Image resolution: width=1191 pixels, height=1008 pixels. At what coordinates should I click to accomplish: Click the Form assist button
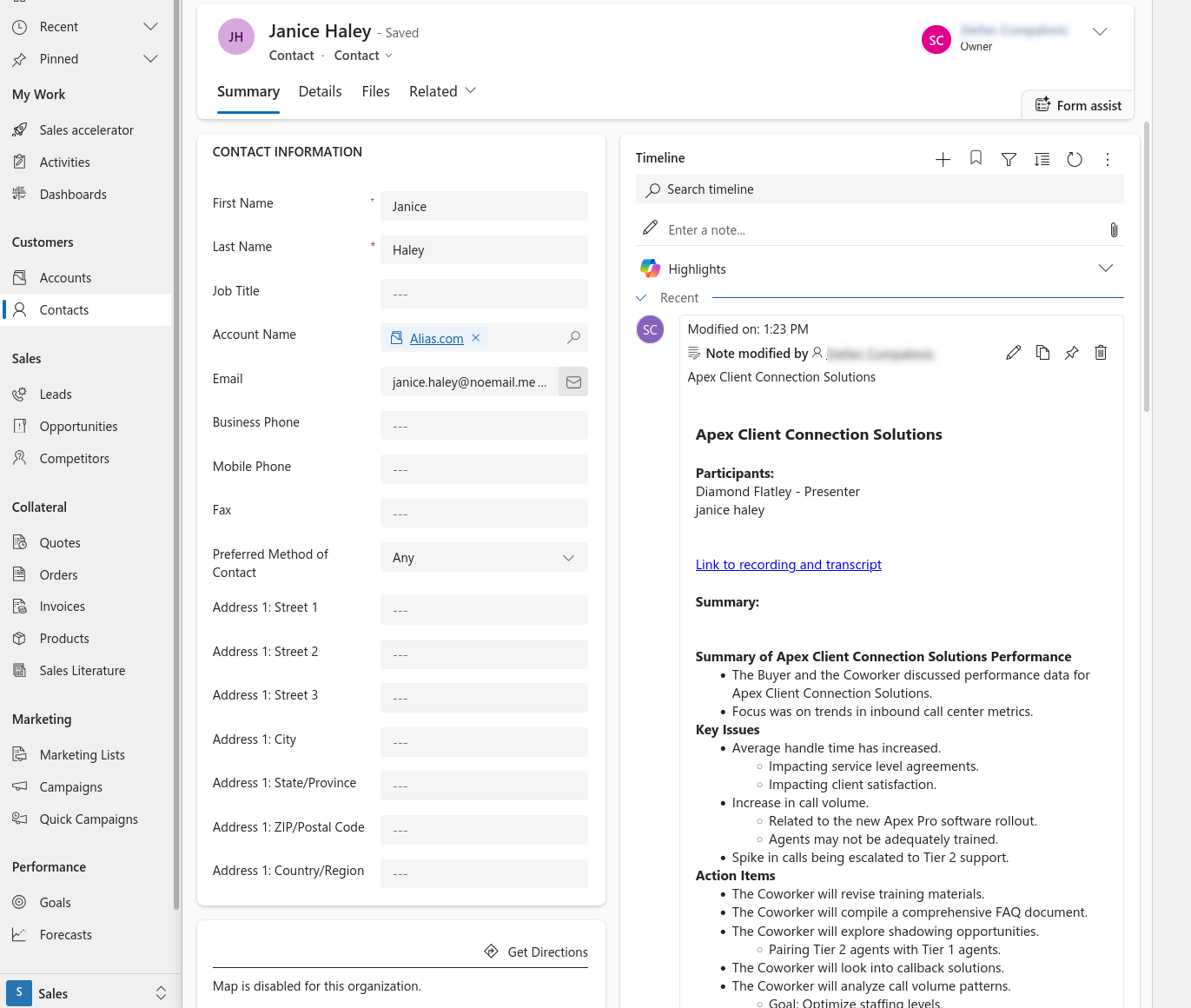tap(1078, 105)
